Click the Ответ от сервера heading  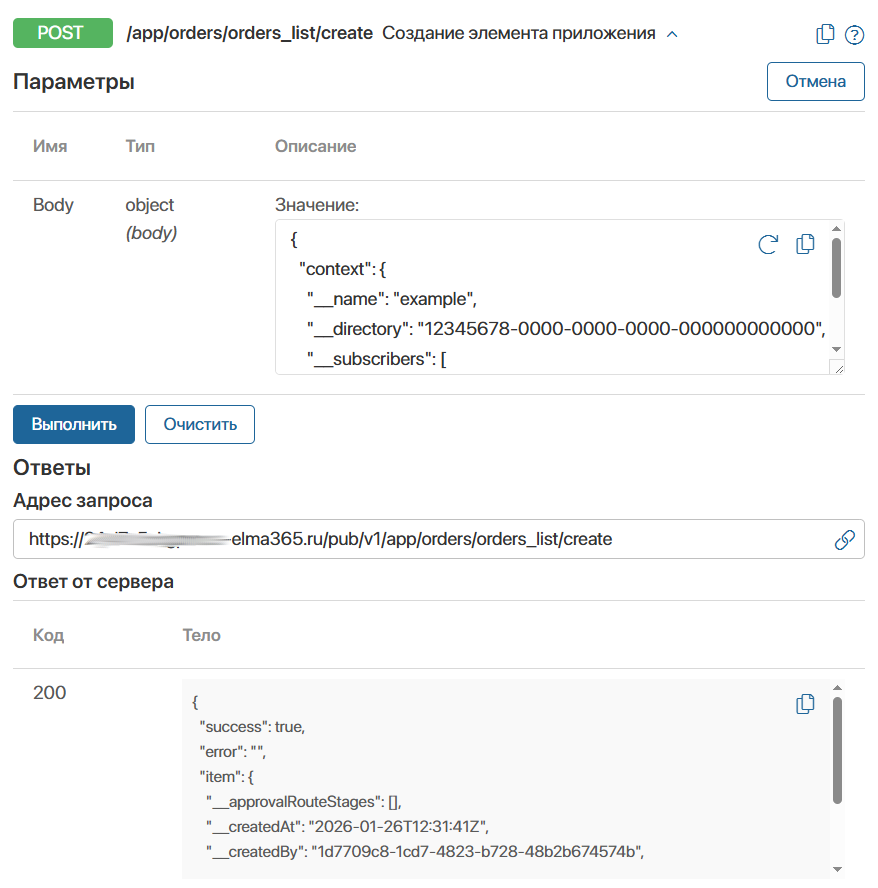[93, 582]
